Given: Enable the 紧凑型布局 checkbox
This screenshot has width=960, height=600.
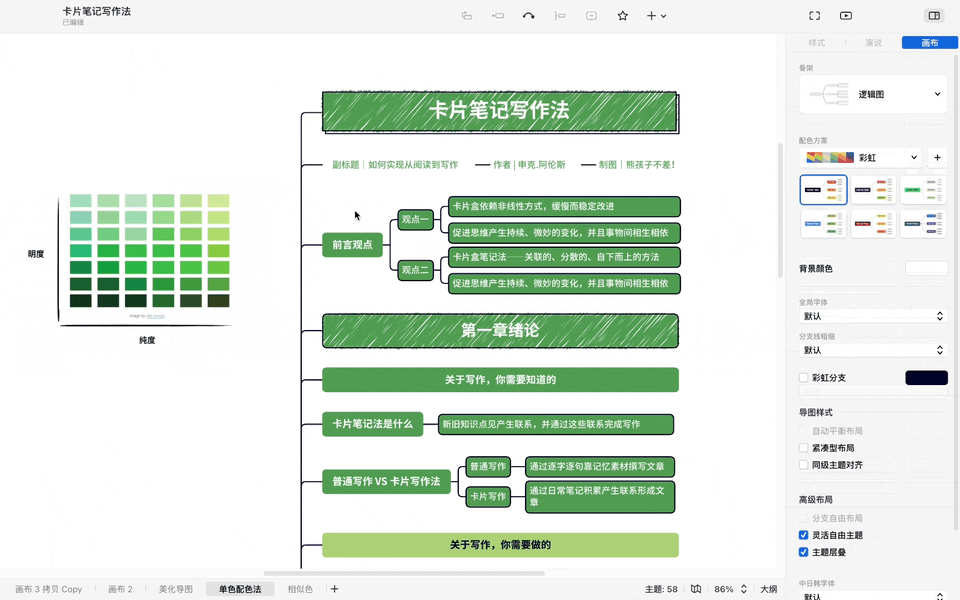Looking at the screenshot, I should point(803,447).
